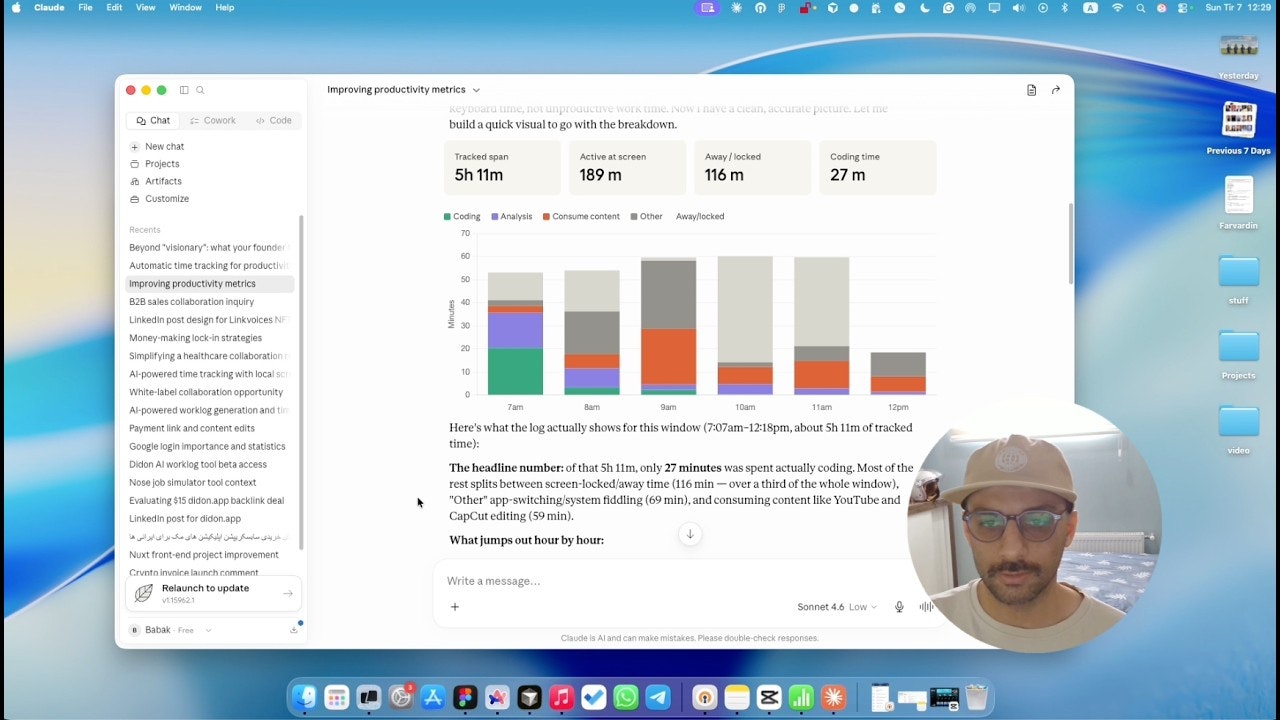Open the Automatic time tracking chat in Recents
This screenshot has width=1280, height=720.
[210, 266]
